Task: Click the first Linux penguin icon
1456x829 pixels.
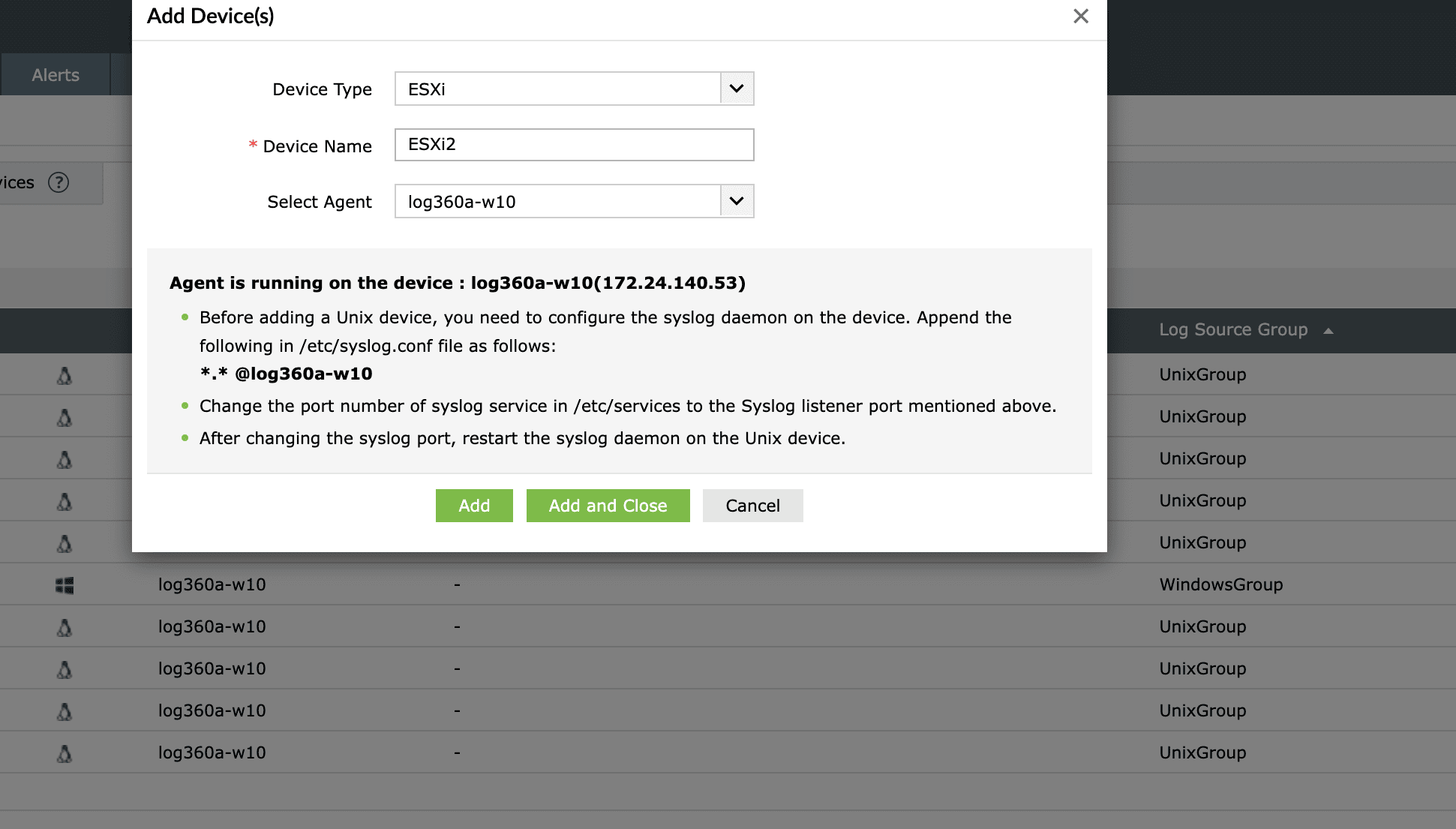Action: (x=65, y=375)
